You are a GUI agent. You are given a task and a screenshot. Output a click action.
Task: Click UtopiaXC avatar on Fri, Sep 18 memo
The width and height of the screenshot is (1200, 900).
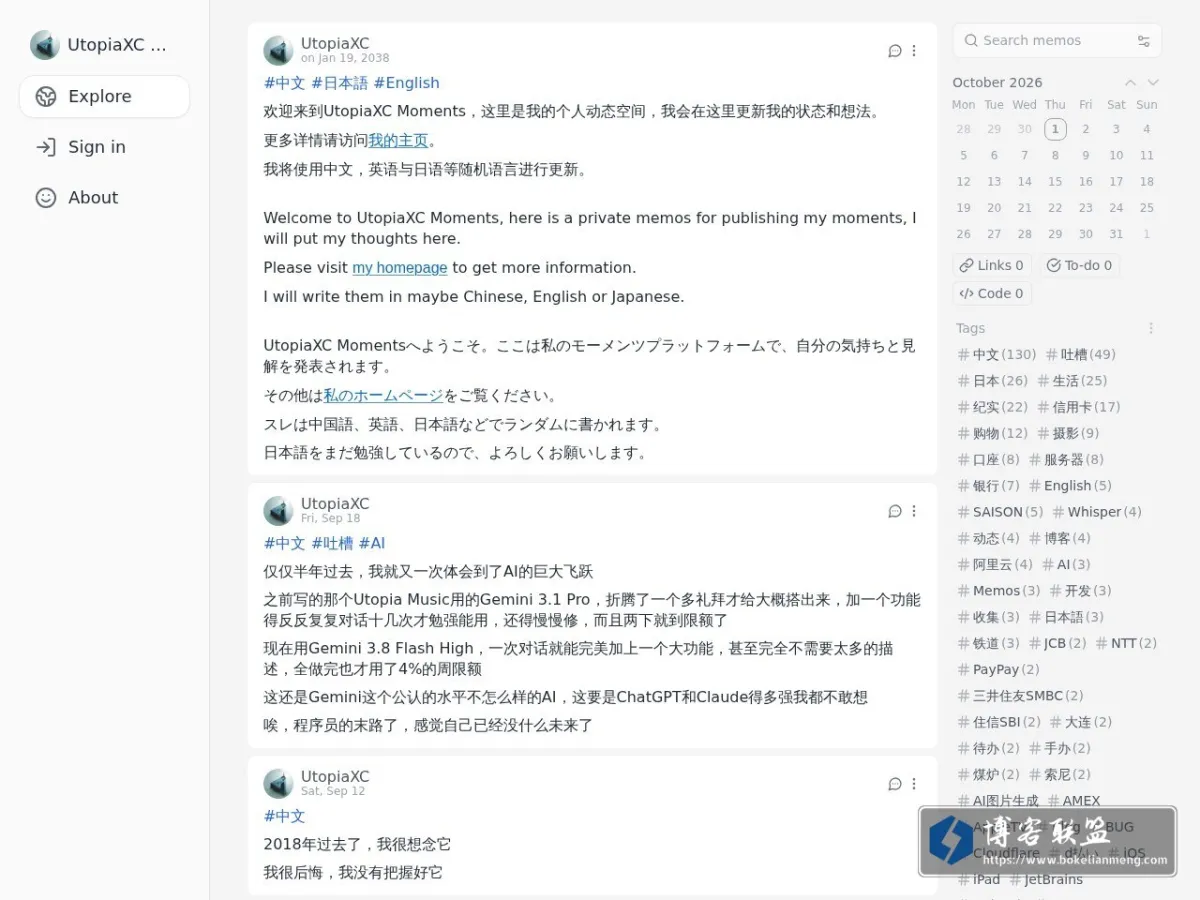(x=278, y=511)
